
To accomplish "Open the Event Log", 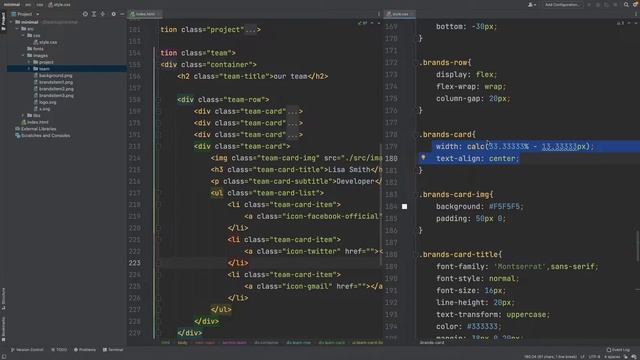I will 618,350.
